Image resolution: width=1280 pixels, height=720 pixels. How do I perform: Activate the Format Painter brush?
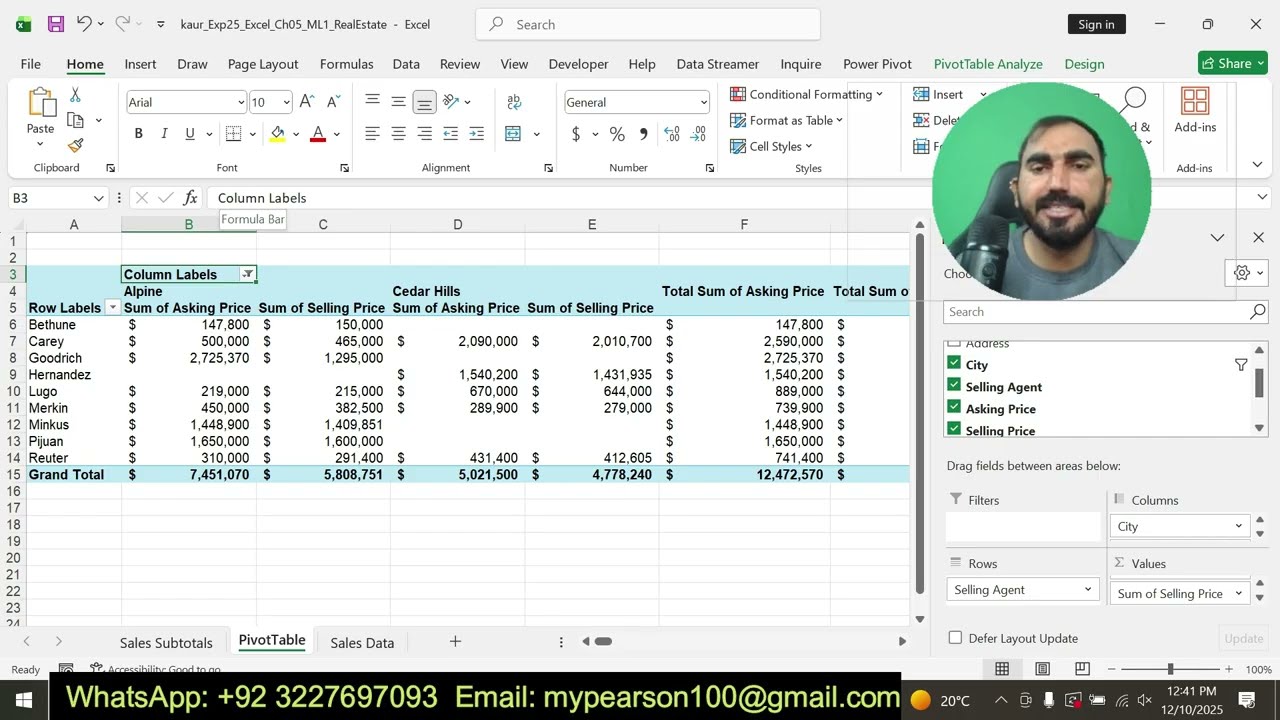75,145
